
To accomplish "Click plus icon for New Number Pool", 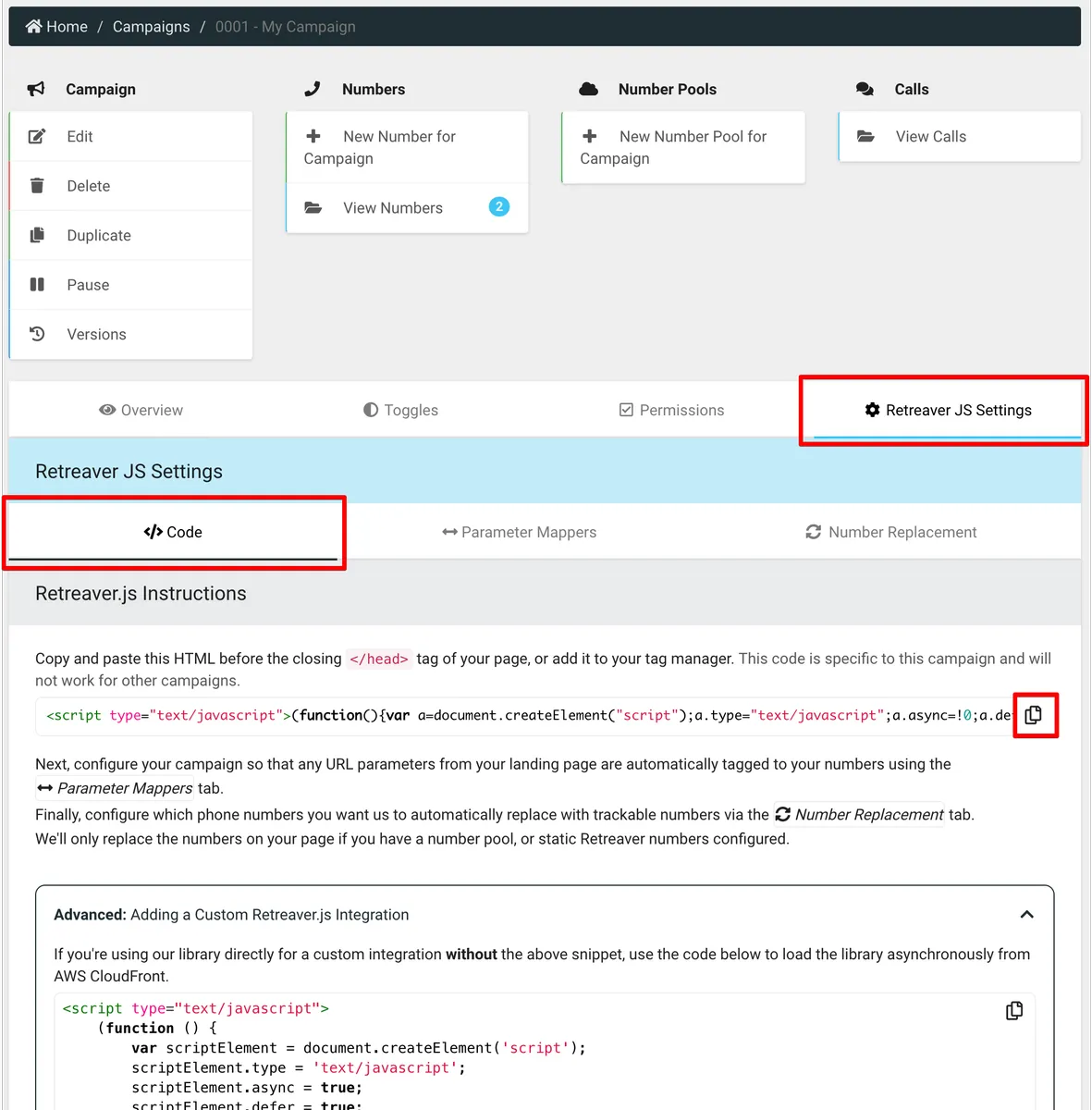I will 590,136.
